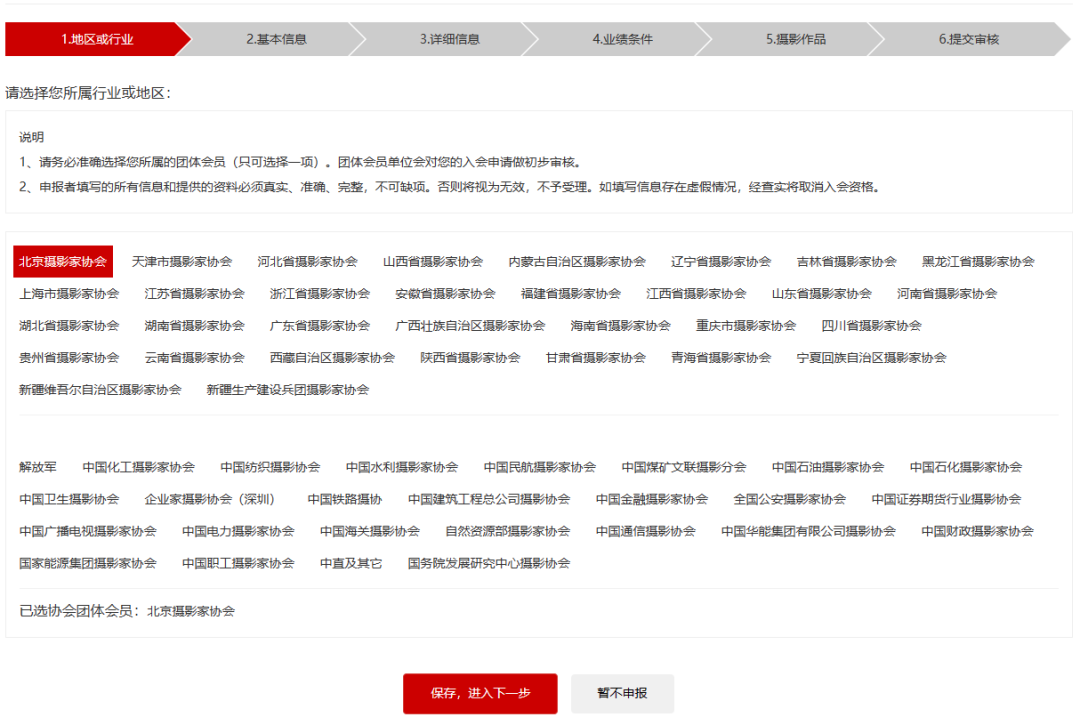Open step 4.业绩条件

click(623, 39)
